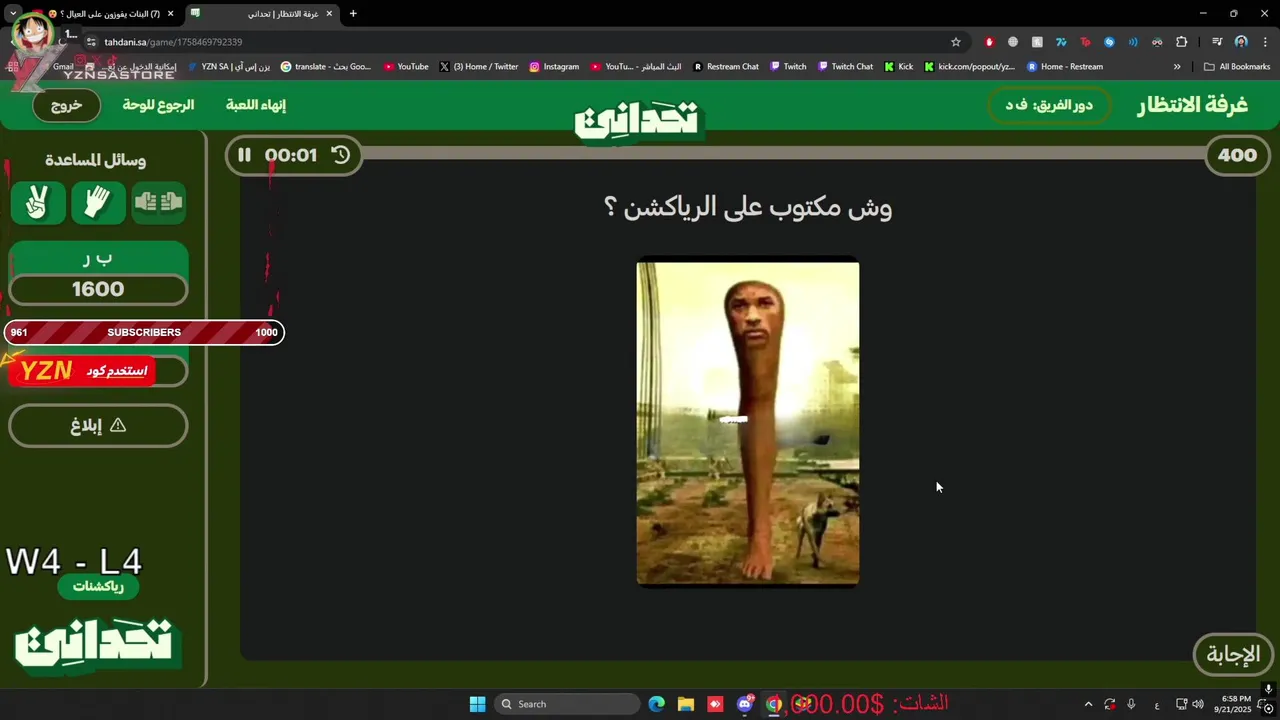Expand the hidden bookmarks chevron

coord(1177,67)
